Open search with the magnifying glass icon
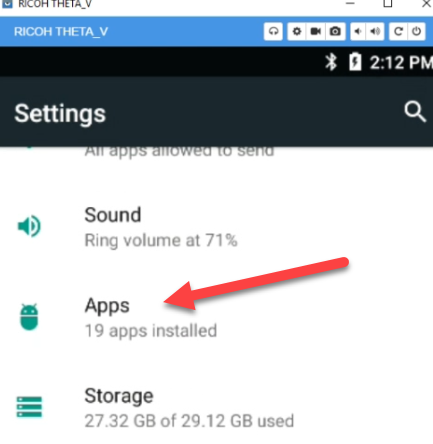Viewport: 433px width, 444px height. pos(415,112)
